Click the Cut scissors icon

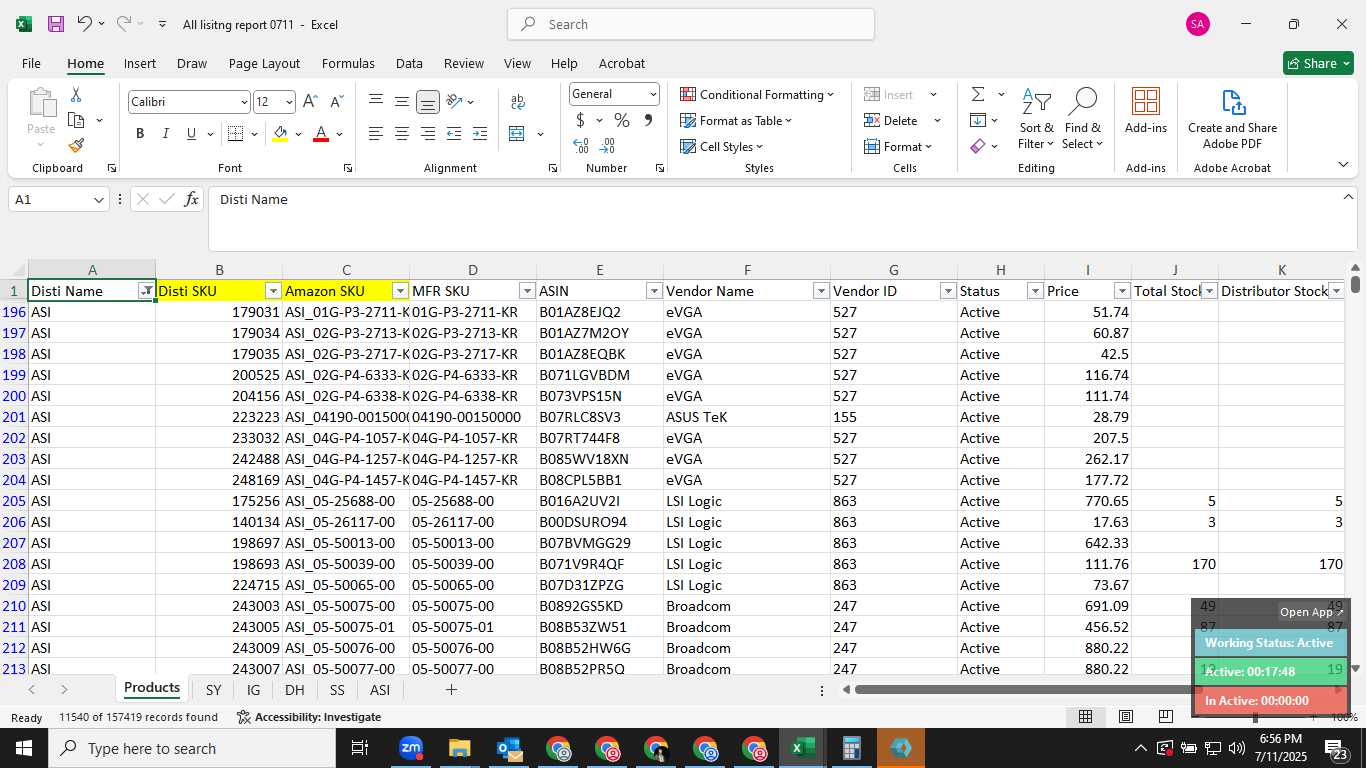click(76, 95)
